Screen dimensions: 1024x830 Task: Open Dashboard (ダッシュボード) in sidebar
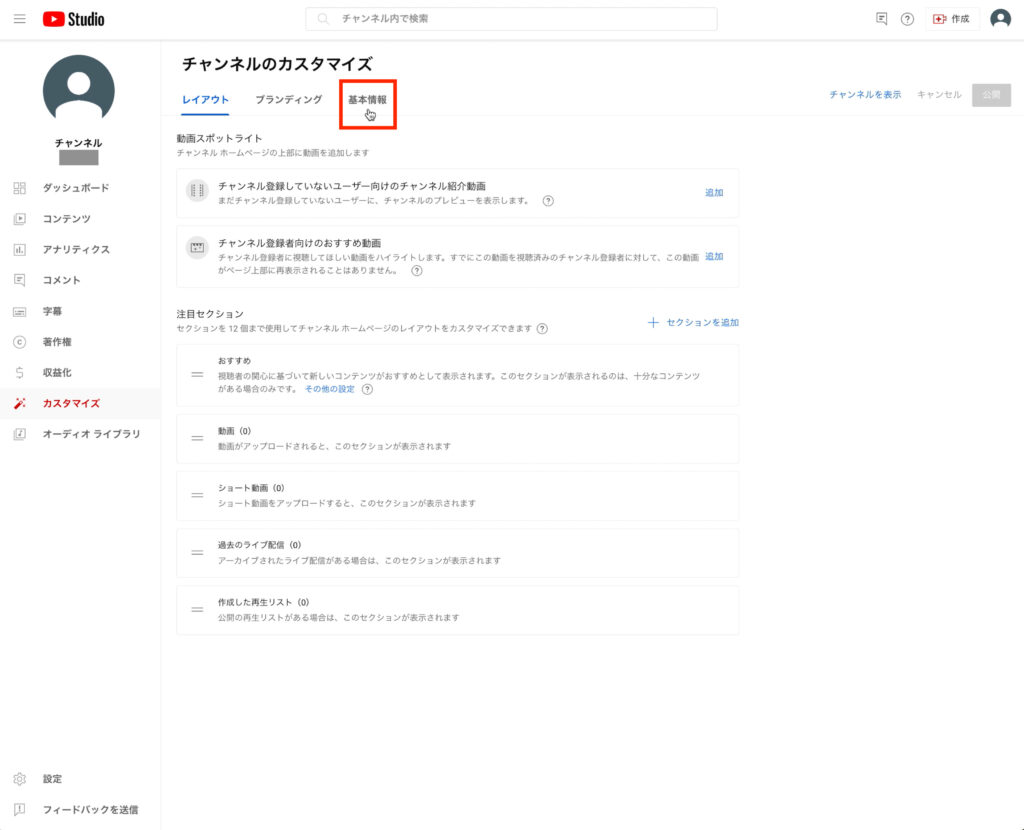point(76,188)
